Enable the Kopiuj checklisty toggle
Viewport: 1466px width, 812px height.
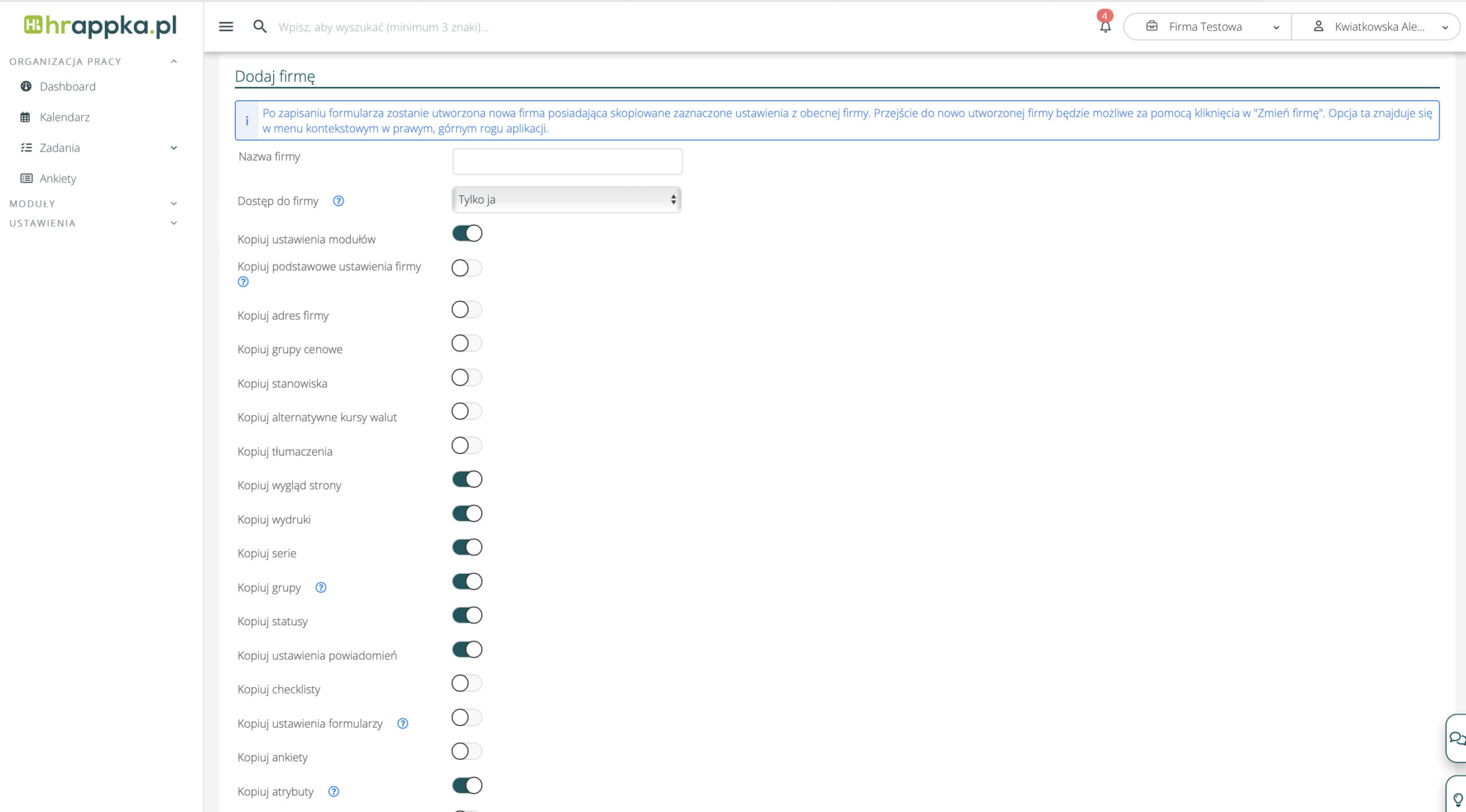pos(467,683)
